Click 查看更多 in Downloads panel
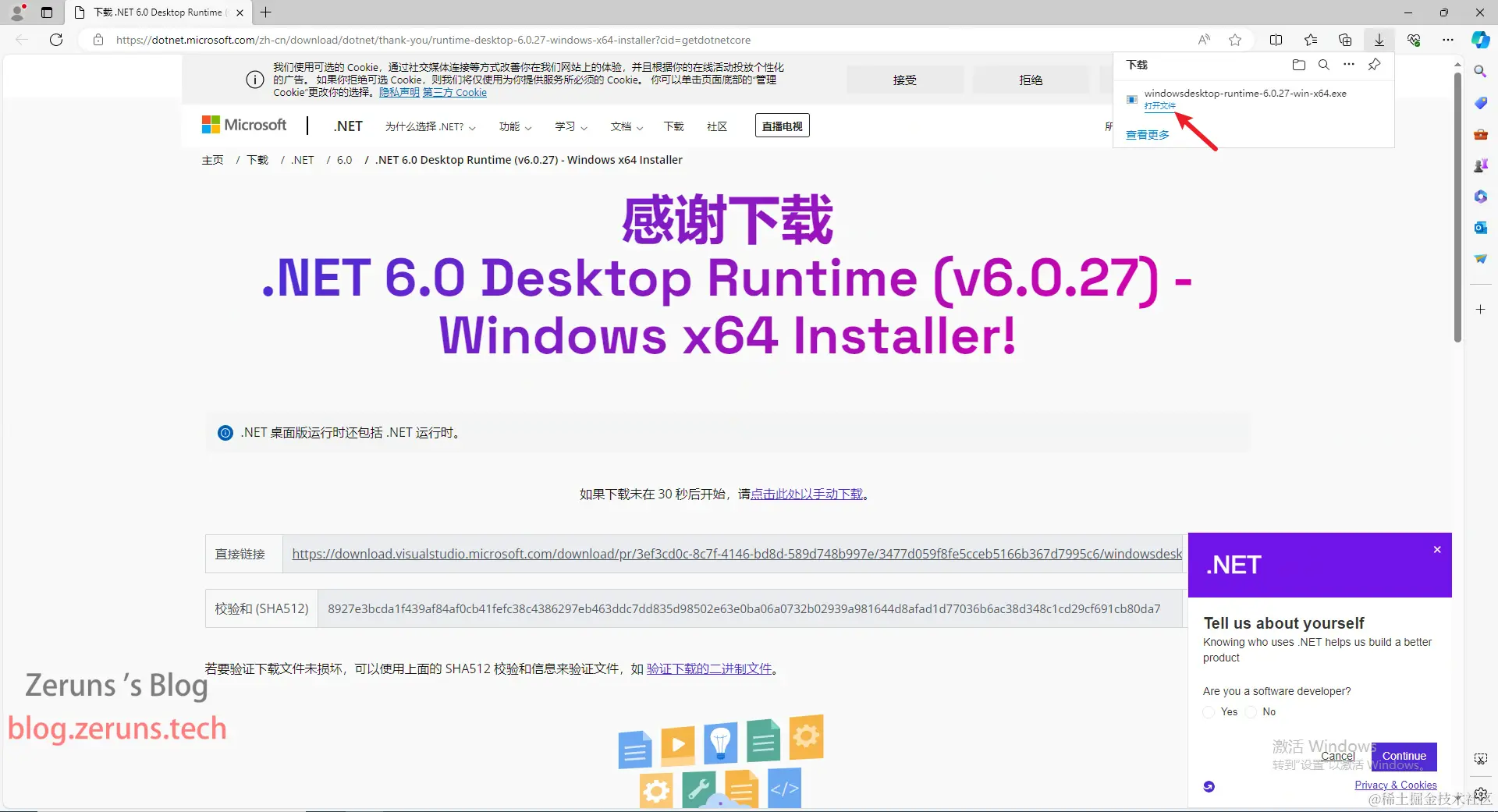Image resolution: width=1498 pixels, height=812 pixels. [1148, 135]
